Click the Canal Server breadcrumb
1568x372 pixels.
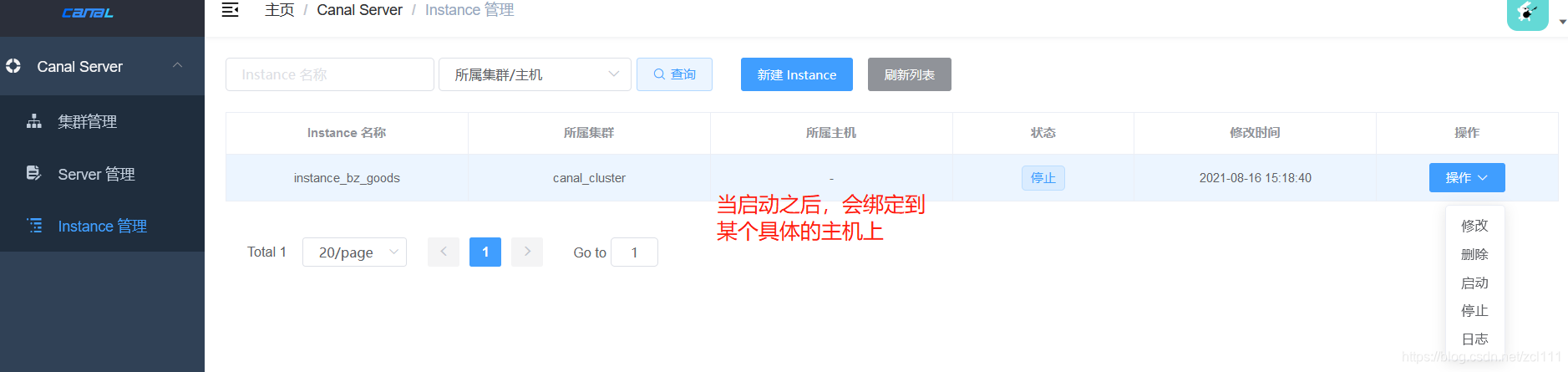[x=359, y=10]
